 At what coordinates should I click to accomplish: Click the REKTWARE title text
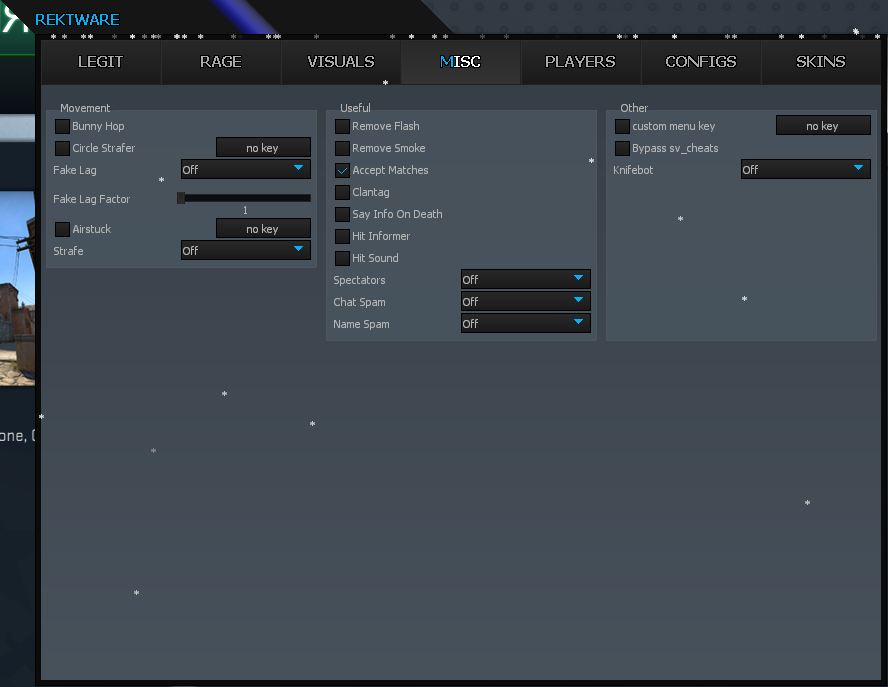point(77,20)
